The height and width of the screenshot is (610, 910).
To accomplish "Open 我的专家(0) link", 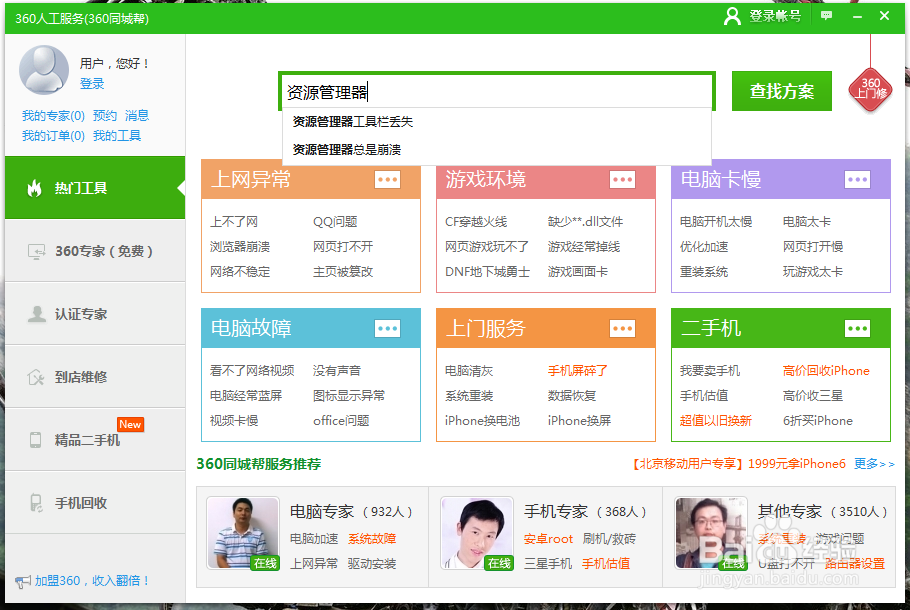I will click(53, 115).
